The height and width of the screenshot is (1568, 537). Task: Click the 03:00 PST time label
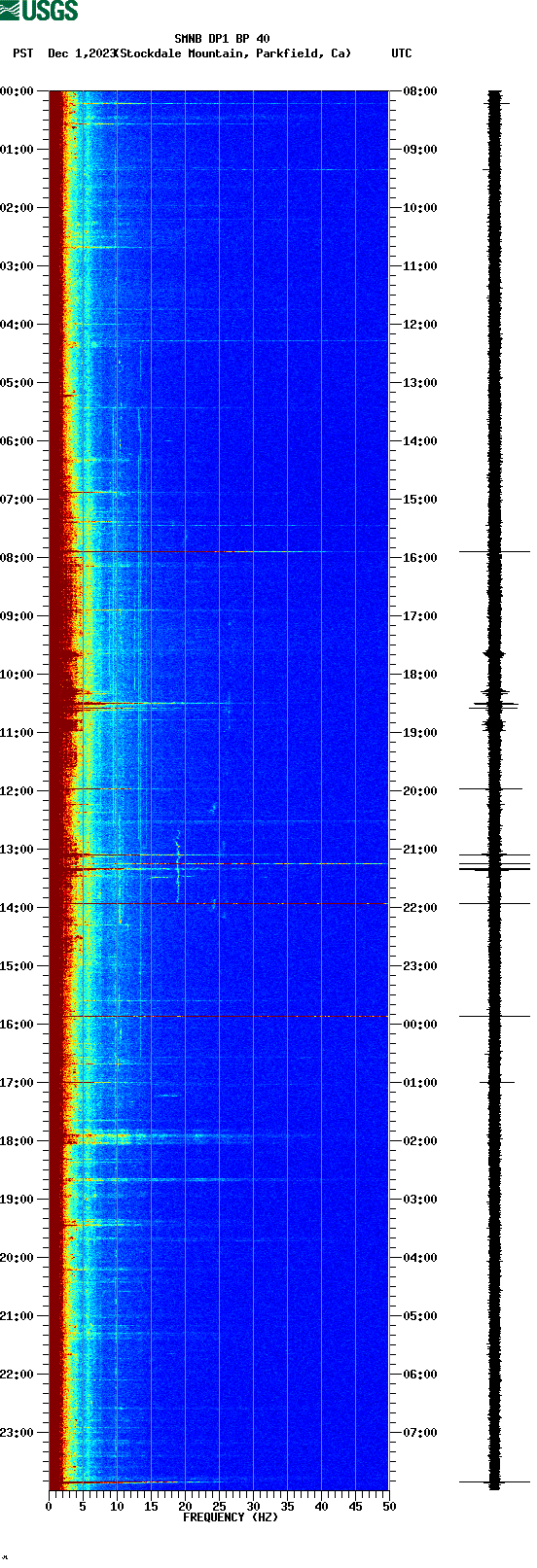click(x=17, y=266)
